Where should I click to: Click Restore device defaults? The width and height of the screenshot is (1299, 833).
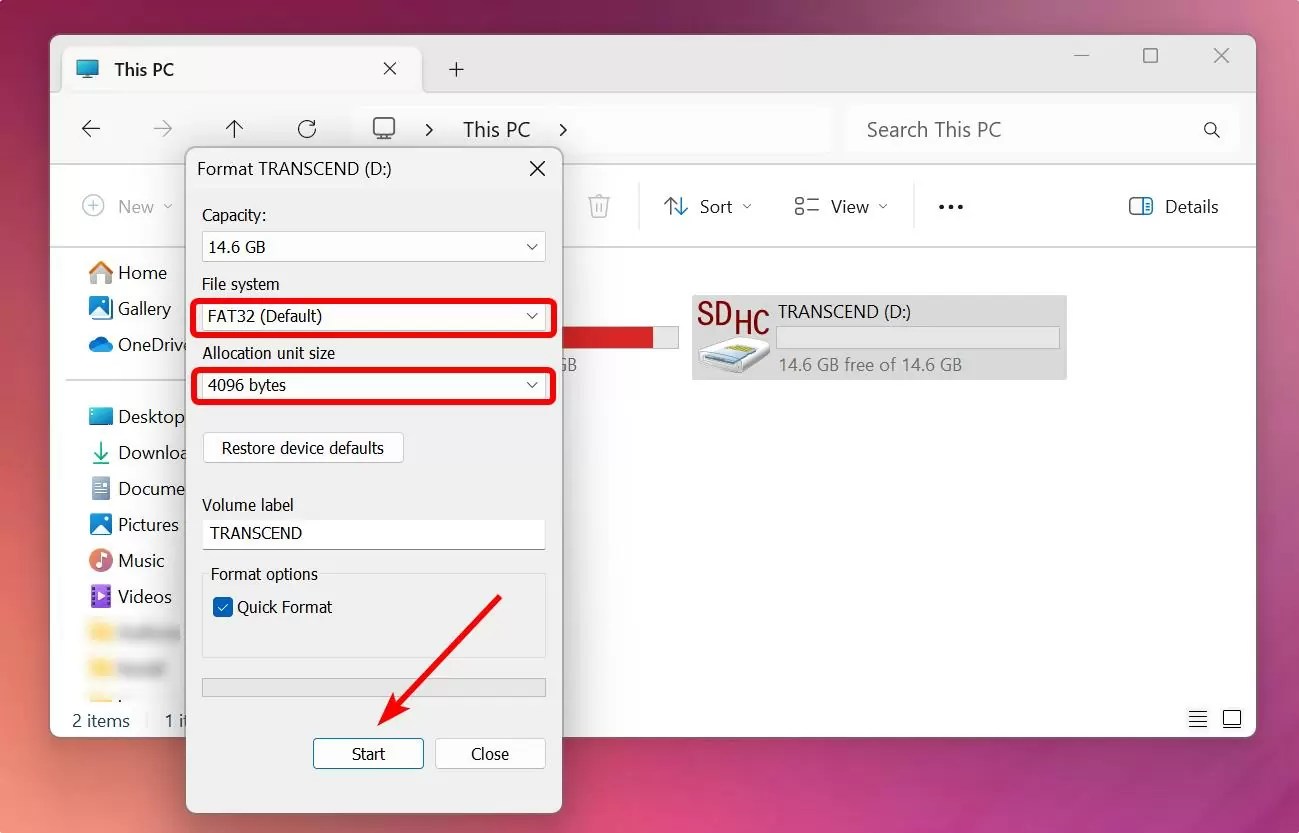point(302,448)
